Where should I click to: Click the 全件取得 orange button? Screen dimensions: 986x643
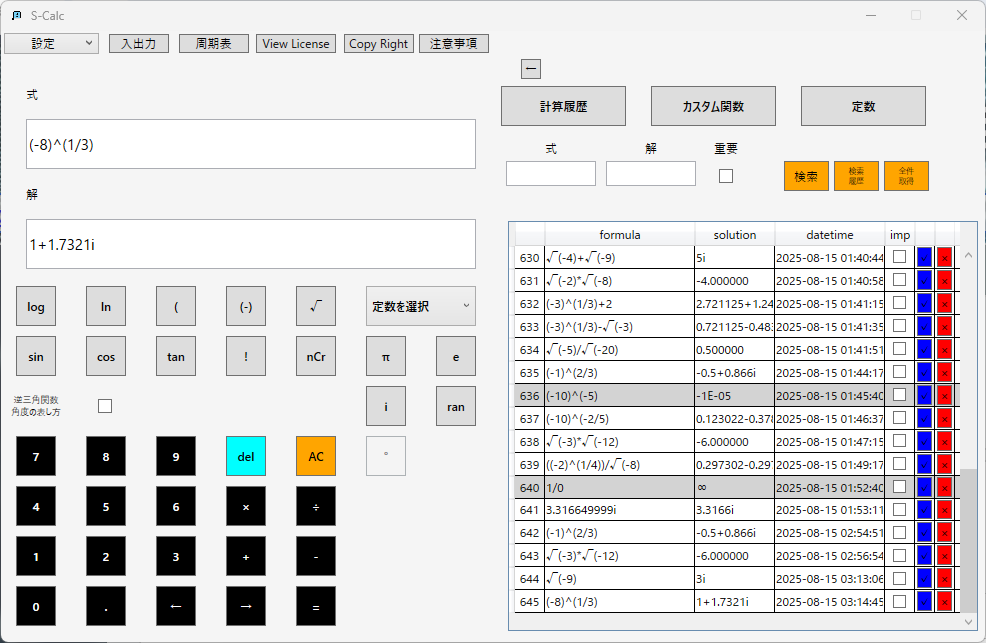(906, 176)
